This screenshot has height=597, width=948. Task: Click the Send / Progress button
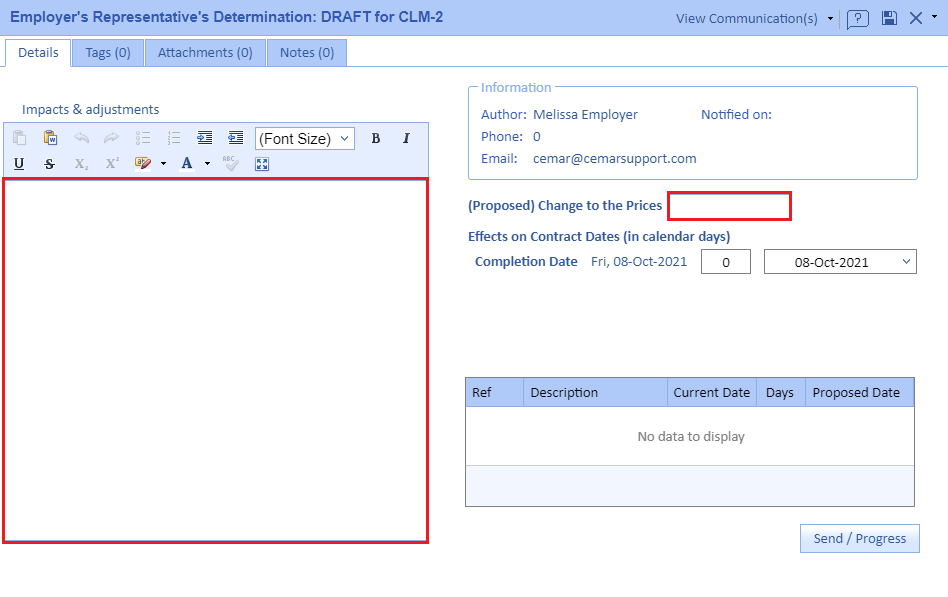(859, 538)
